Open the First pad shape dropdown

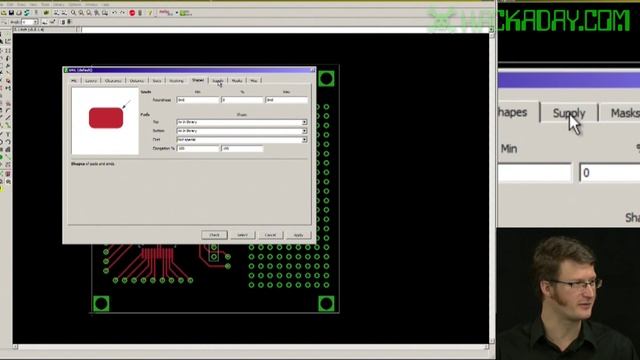[242, 140]
